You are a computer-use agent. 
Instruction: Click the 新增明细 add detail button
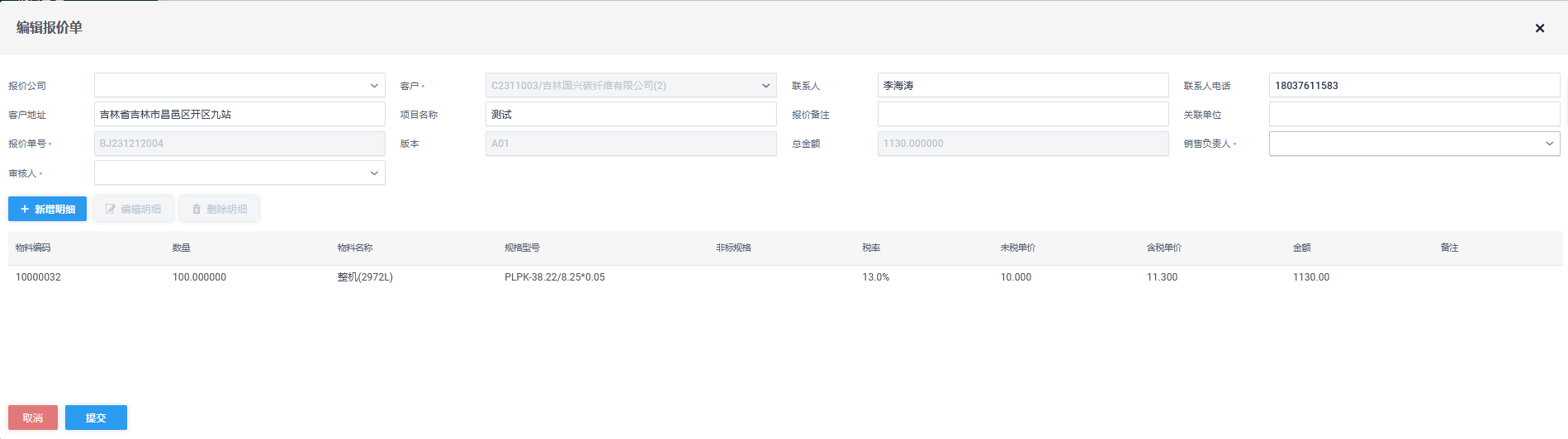(x=47, y=209)
